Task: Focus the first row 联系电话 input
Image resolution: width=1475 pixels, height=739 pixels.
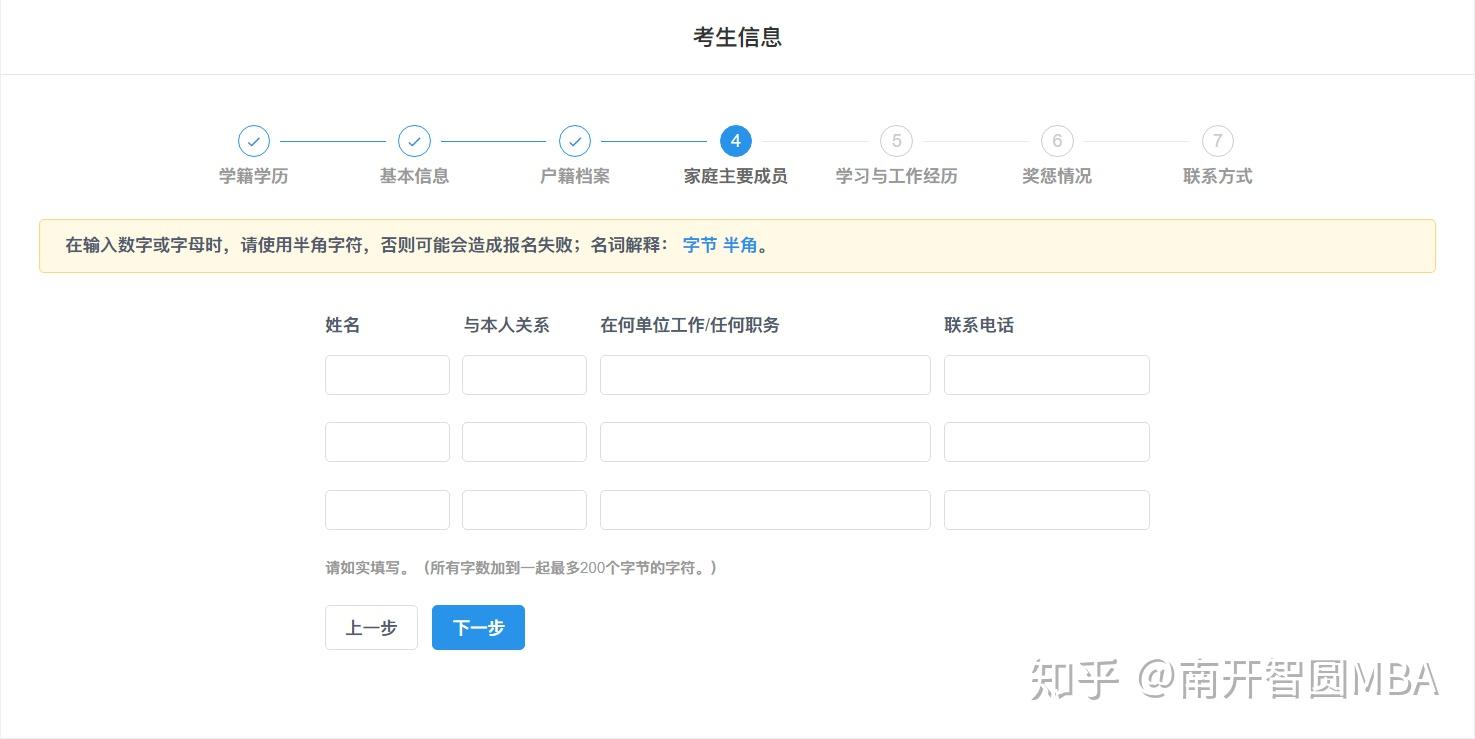Action: pyautogui.click(x=1047, y=375)
